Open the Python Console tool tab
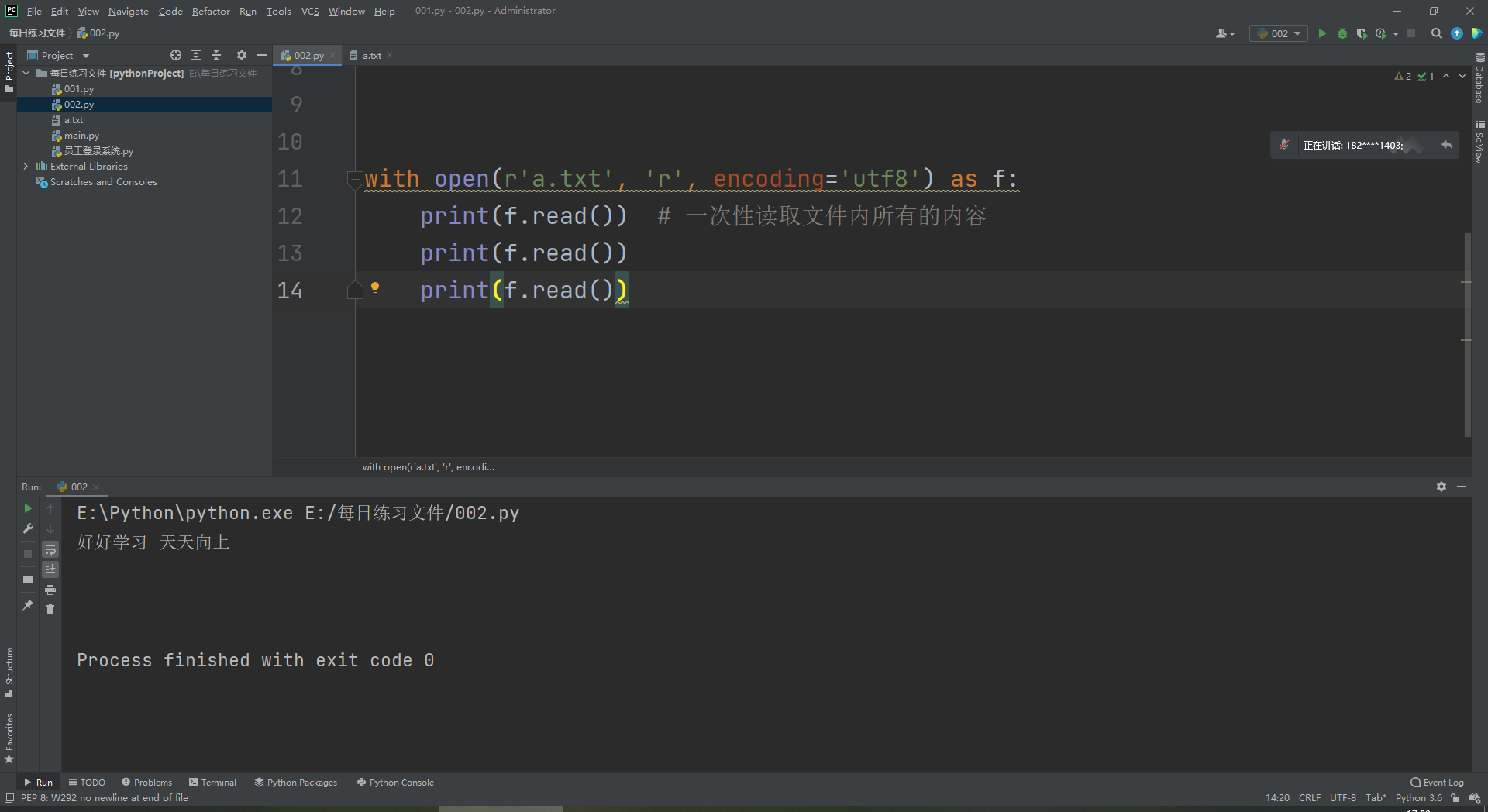 [395, 783]
